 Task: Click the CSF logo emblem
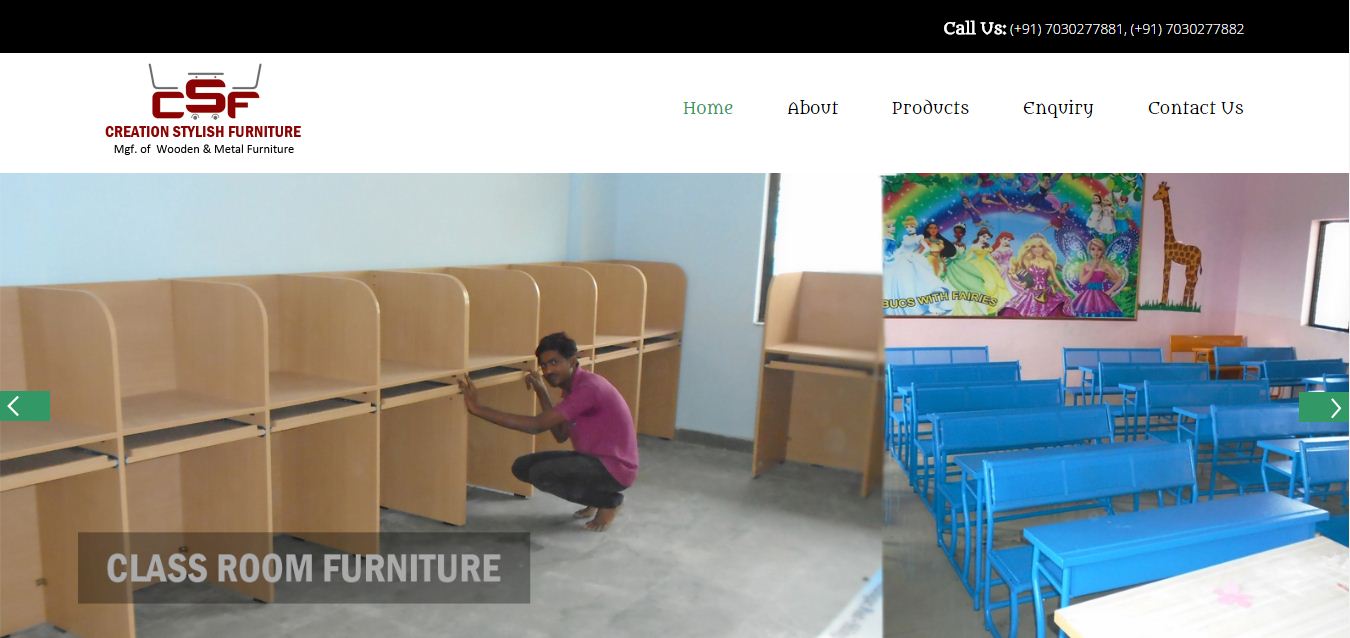(x=204, y=92)
